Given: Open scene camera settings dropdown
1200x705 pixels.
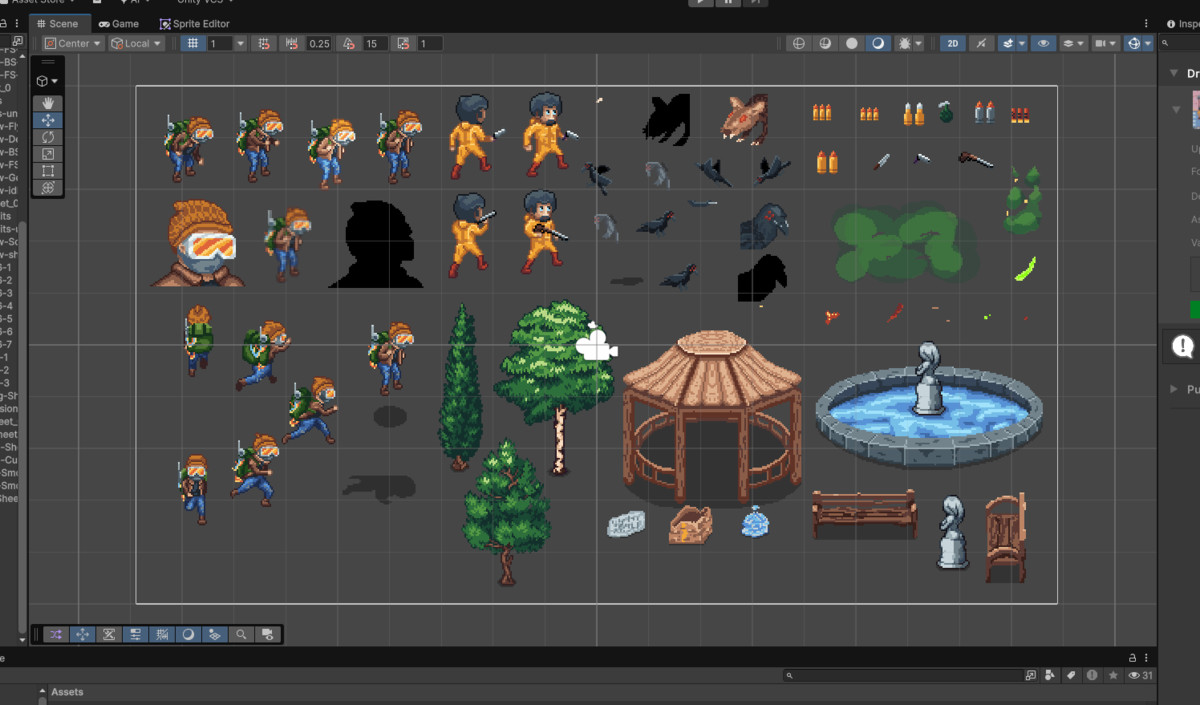Looking at the screenshot, I should click(1105, 44).
